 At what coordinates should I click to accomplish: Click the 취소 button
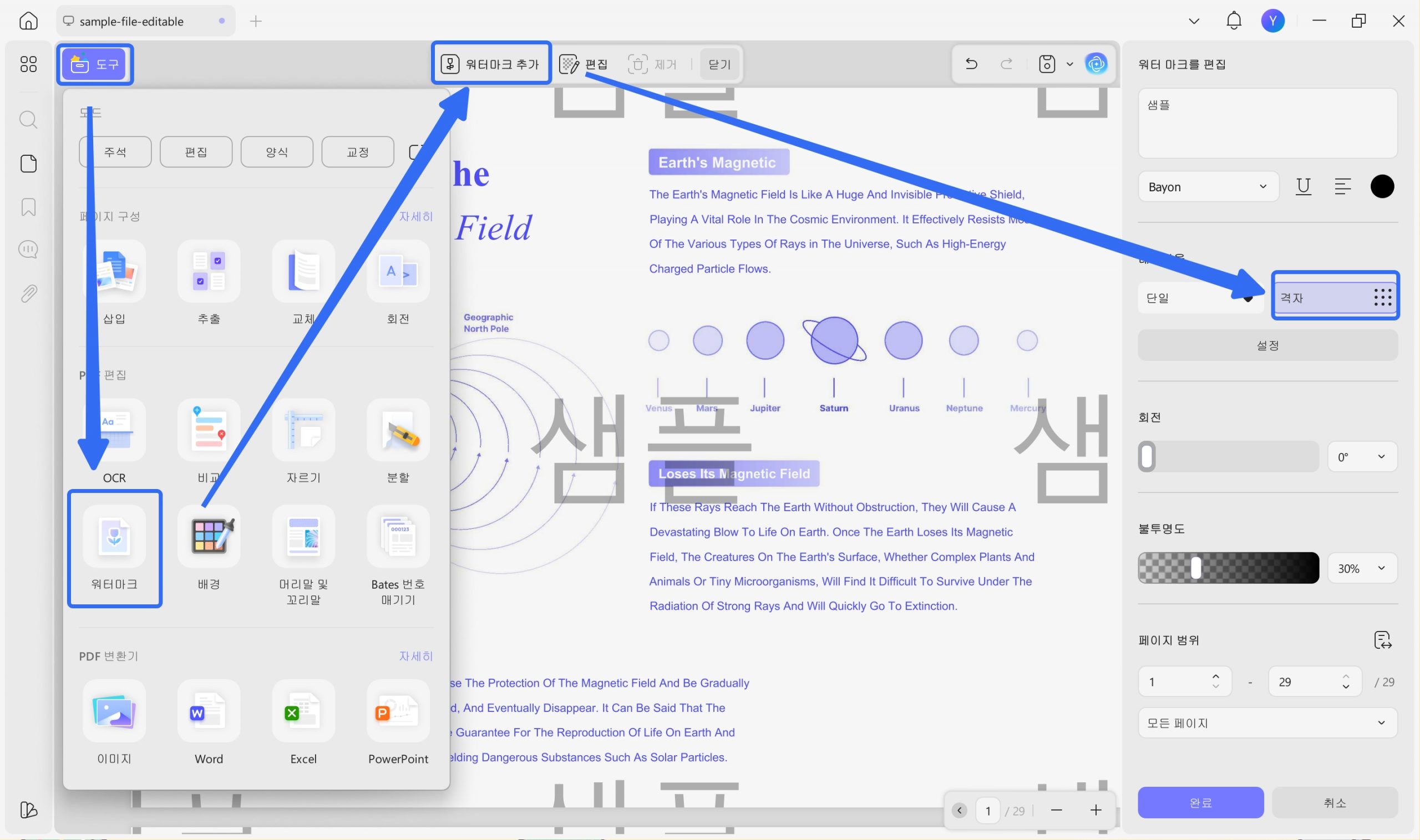pyautogui.click(x=1335, y=802)
